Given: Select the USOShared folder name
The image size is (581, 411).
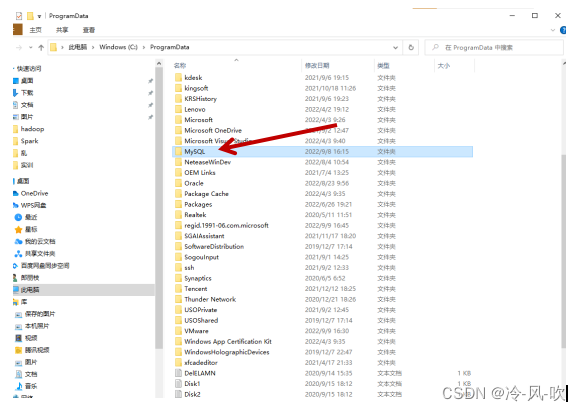Looking at the screenshot, I should pos(201,320).
